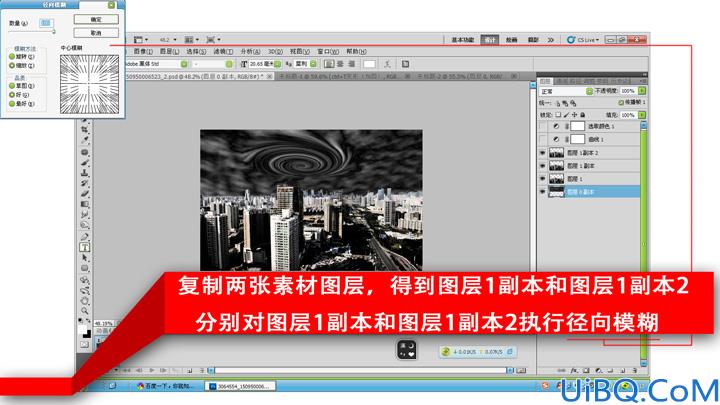Open the zoom level 48.2 dropdown
Image resolution: width=720 pixels, height=405 pixels.
175,40
